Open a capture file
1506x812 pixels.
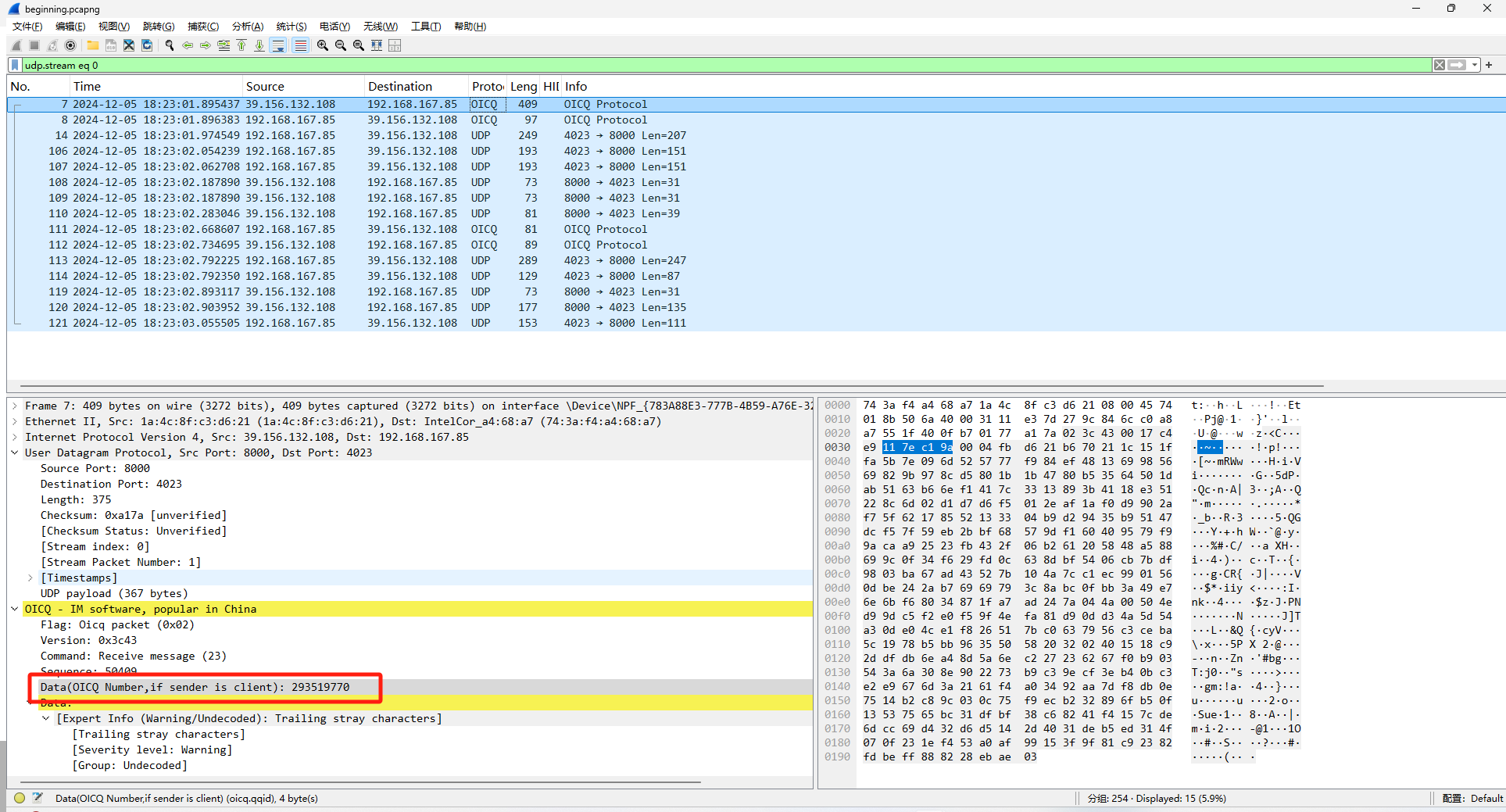pos(93,45)
